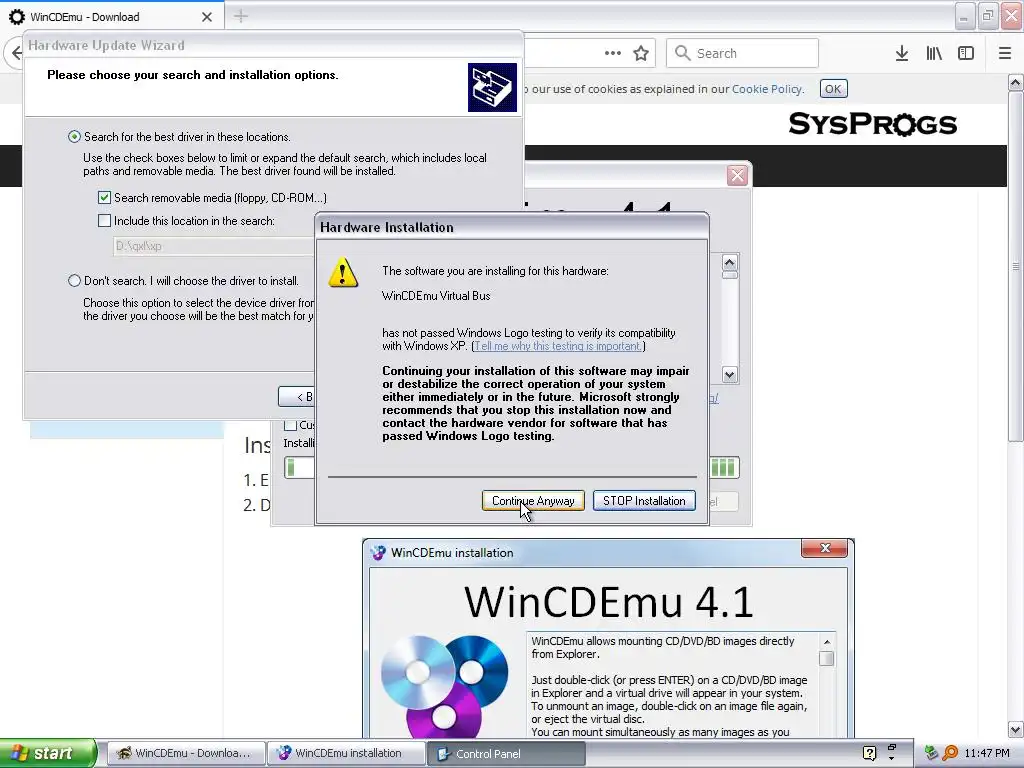Open a new browser tab with plus icon
This screenshot has height=768, width=1024.
click(x=241, y=16)
